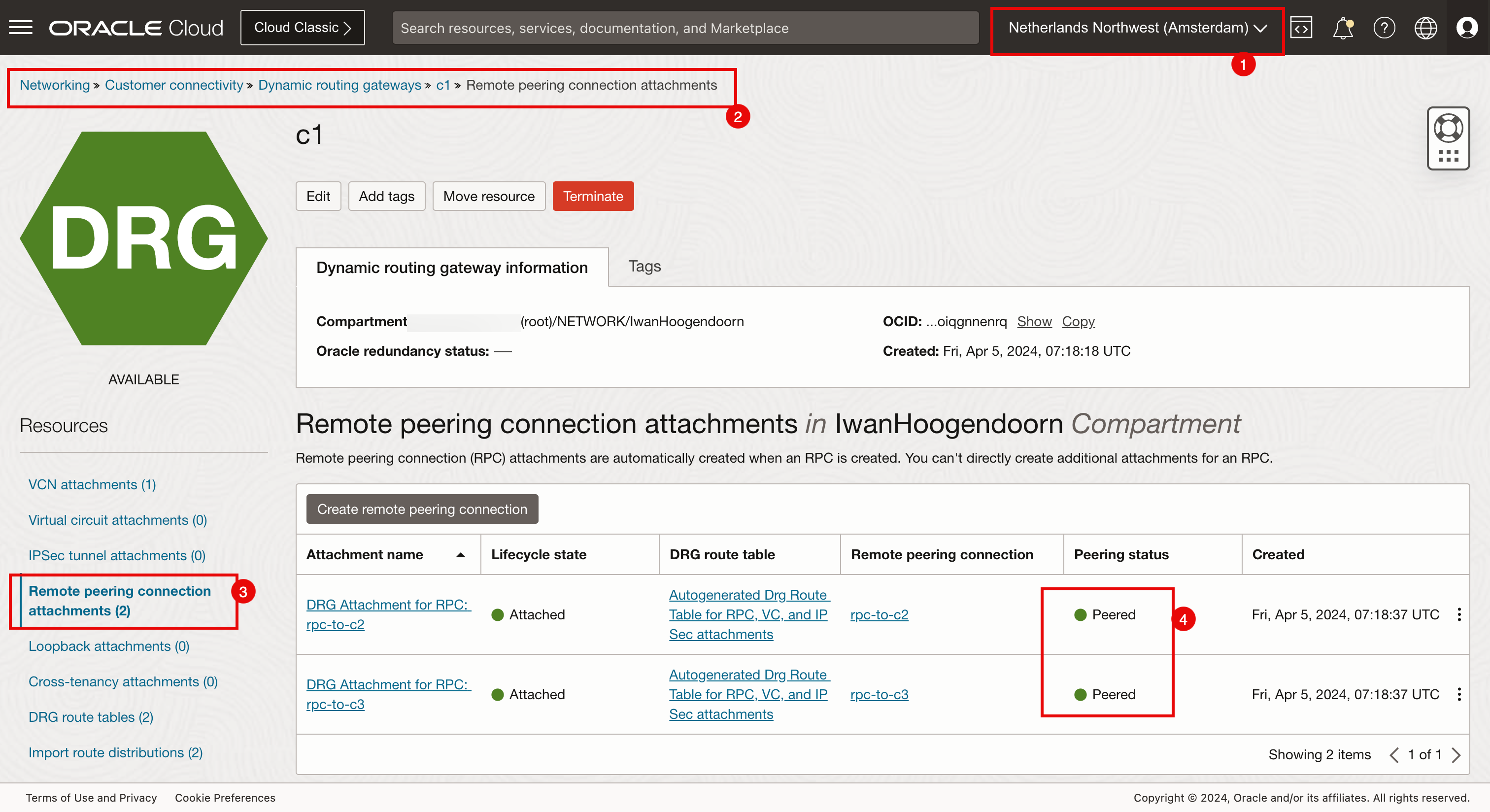Select VCN attachments in Resources

coord(92,485)
